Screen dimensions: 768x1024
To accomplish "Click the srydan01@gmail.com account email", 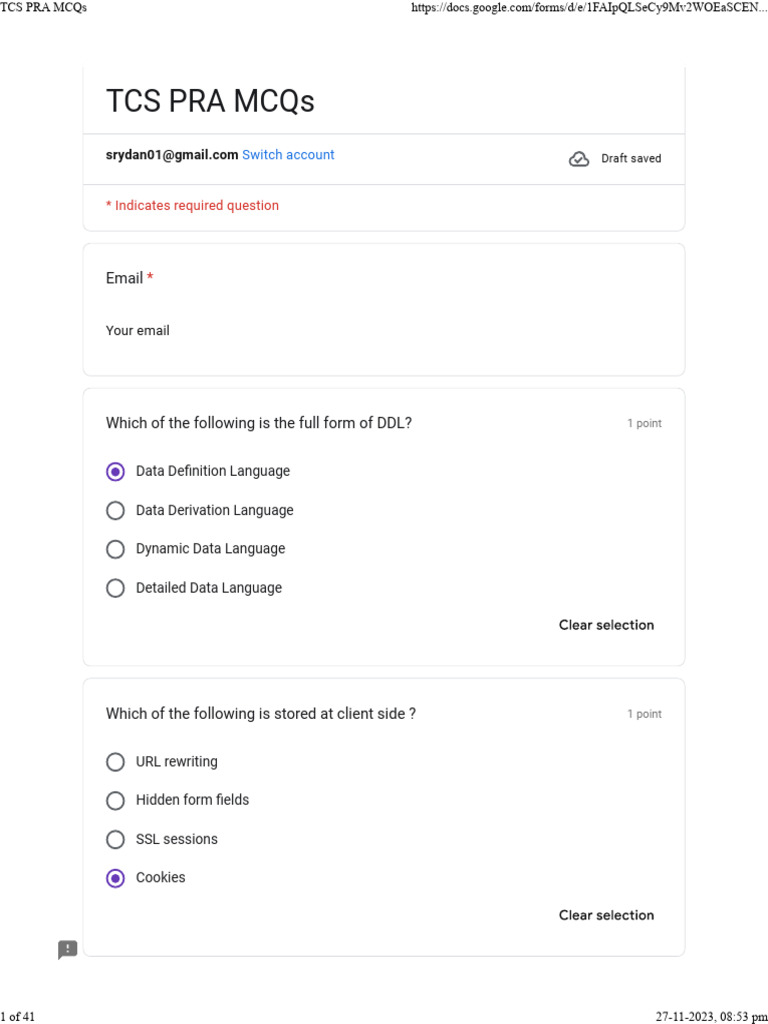I will coord(172,155).
